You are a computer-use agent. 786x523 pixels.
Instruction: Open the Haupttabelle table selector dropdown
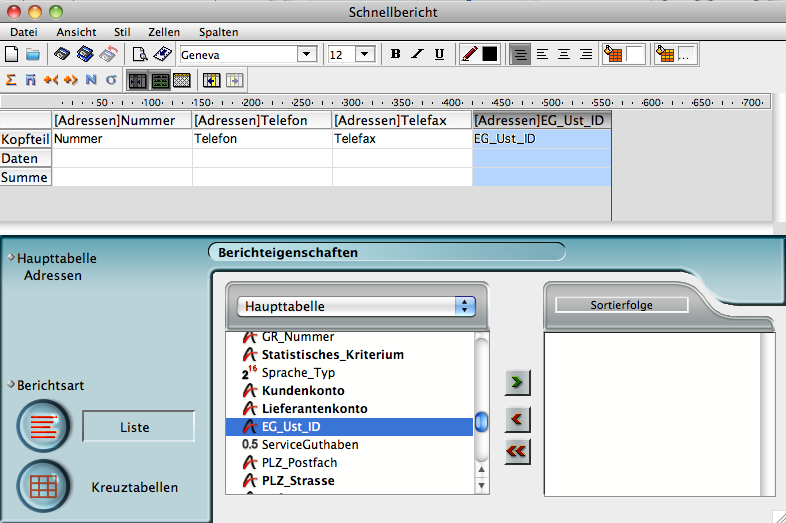356,306
